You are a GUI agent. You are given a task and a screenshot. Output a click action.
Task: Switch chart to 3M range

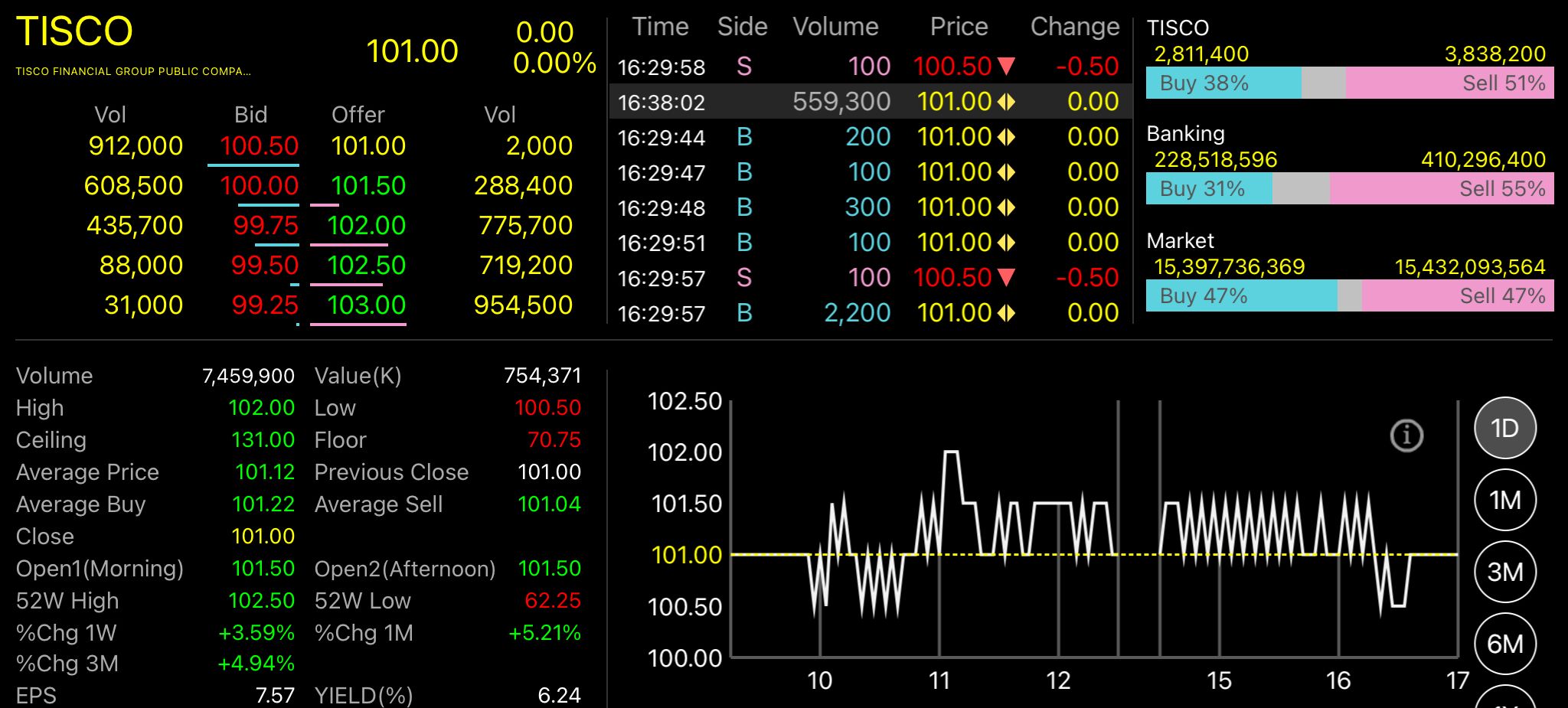pyautogui.click(x=1505, y=572)
